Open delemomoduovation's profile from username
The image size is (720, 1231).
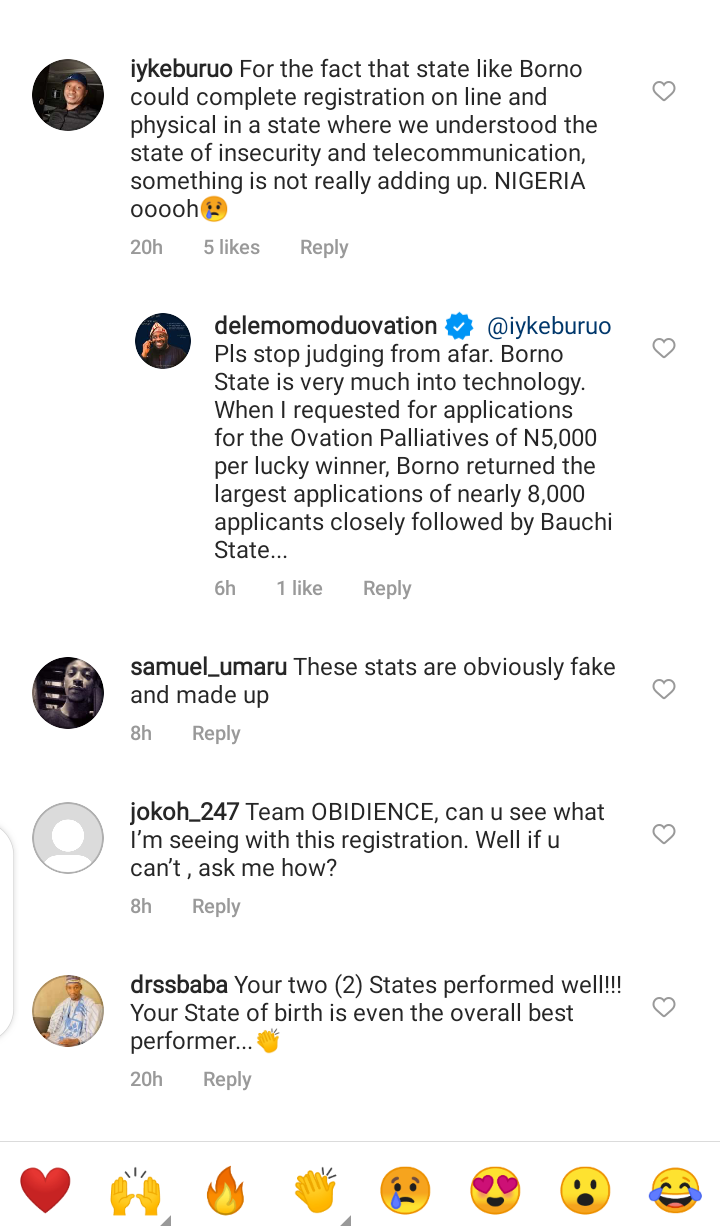325,326
